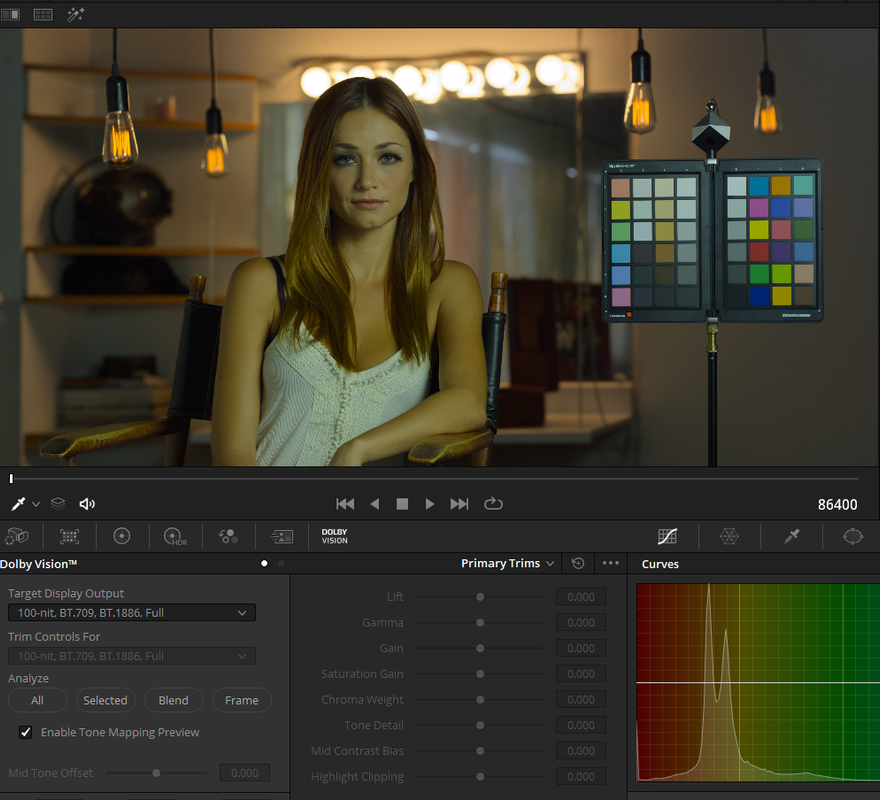Play the clip forward
Screen dimensions: 880x800
(429, 504)
